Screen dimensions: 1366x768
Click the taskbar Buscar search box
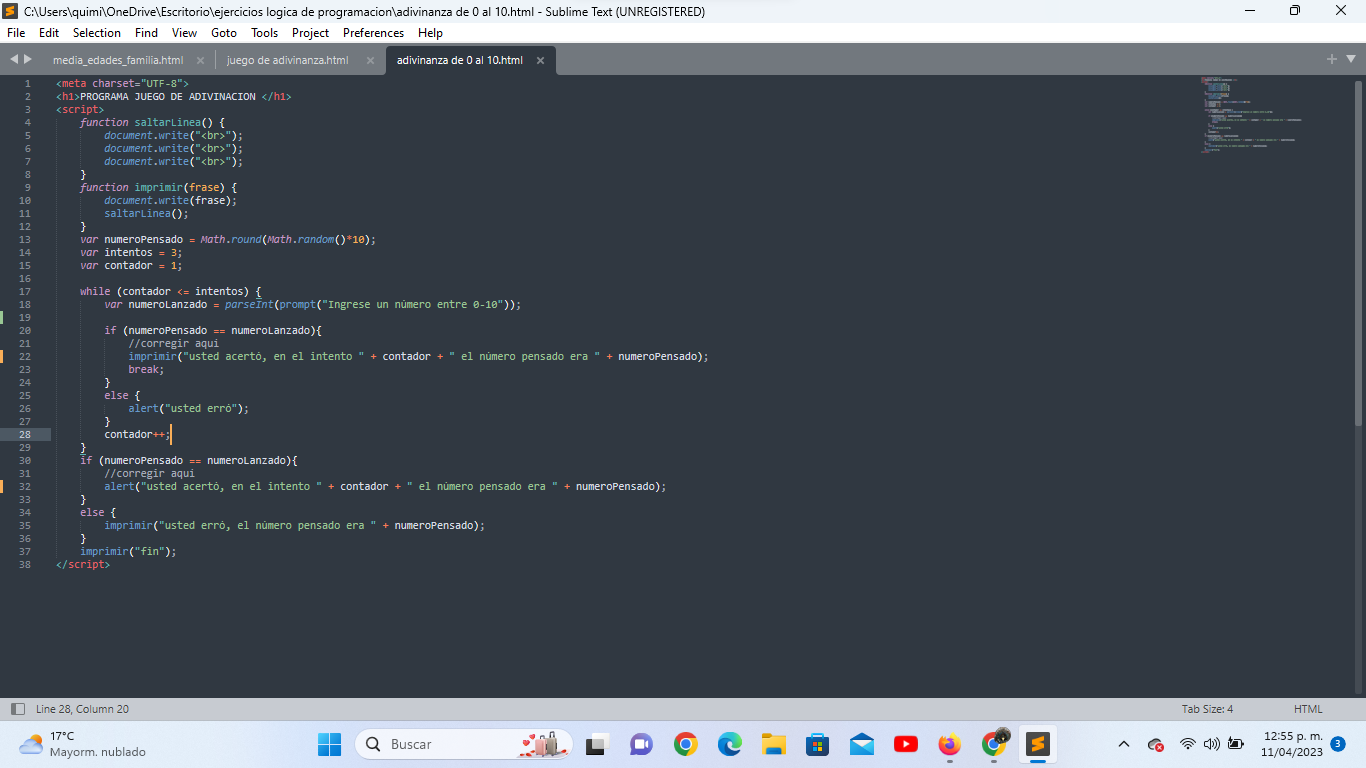[464, 744]
